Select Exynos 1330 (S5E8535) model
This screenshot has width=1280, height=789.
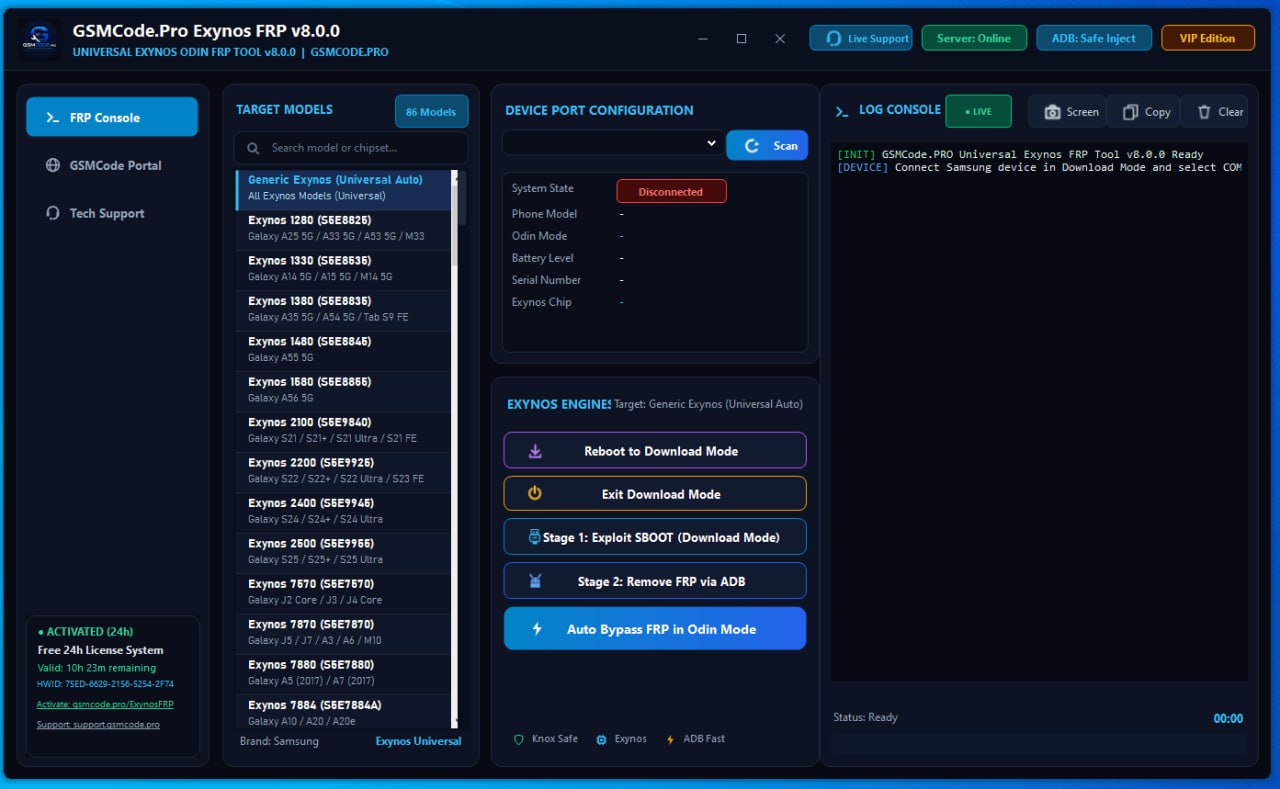click(x=343, y=268)
